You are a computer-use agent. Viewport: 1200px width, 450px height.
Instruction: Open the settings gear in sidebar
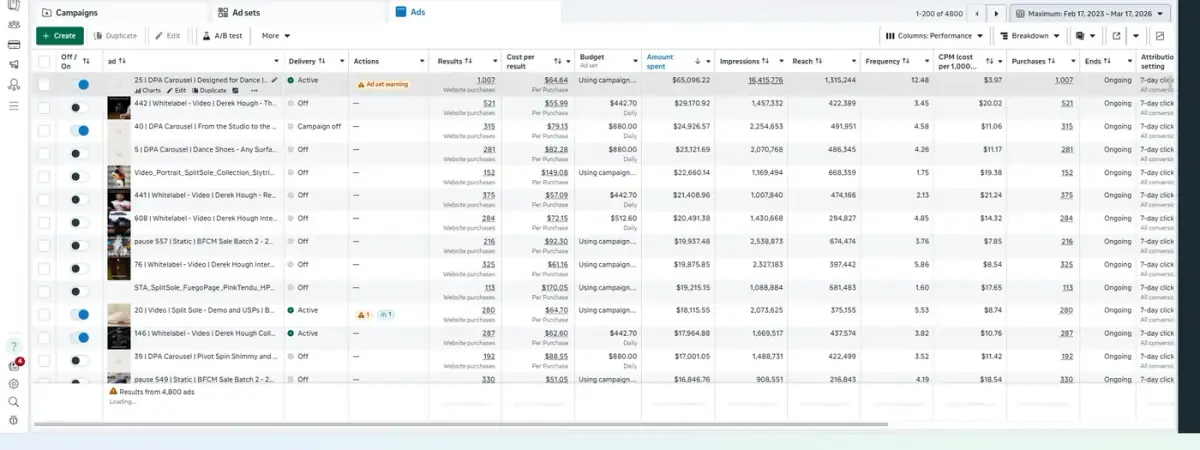pos(13,383)
